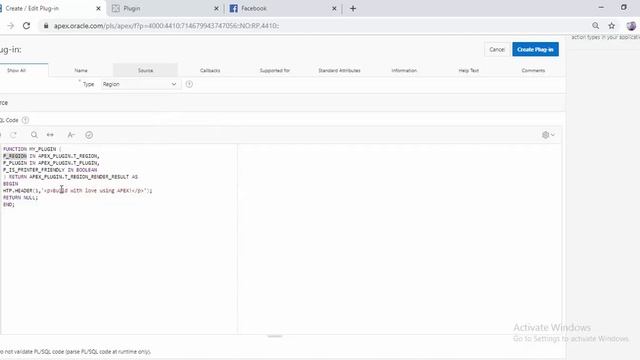Go forward using the browser arrow
640x360 pixels.
click(x=11, y=26)
